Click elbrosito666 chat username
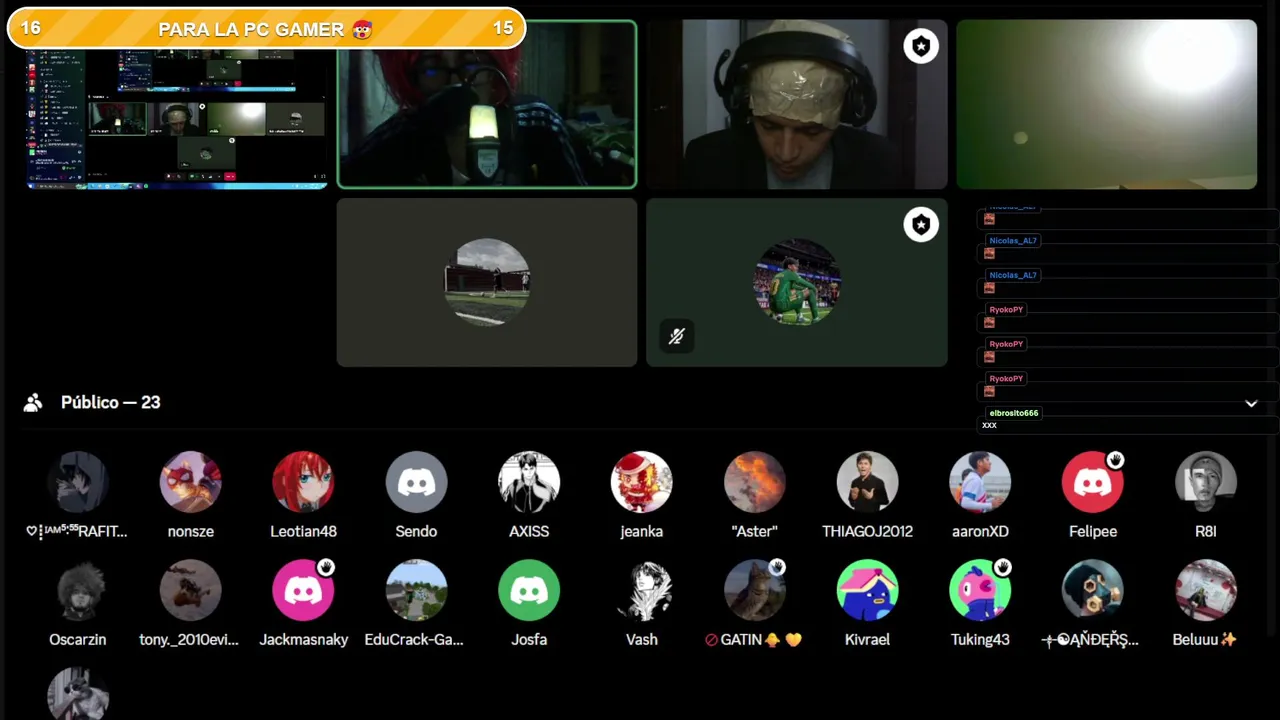The width and height of the screenshot is (1280, 720). click(x=1014, y=413)
